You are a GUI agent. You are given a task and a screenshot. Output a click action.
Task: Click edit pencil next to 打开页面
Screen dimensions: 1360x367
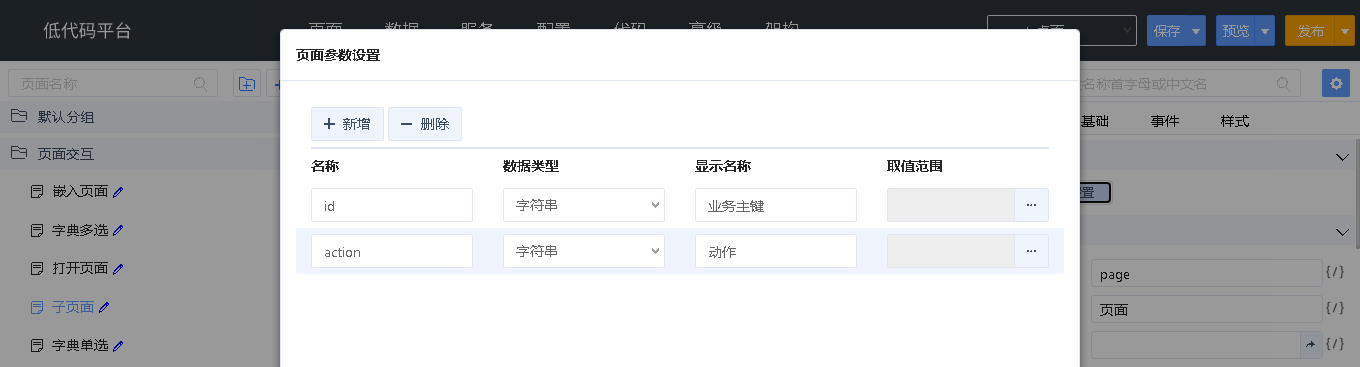[118, 268]
